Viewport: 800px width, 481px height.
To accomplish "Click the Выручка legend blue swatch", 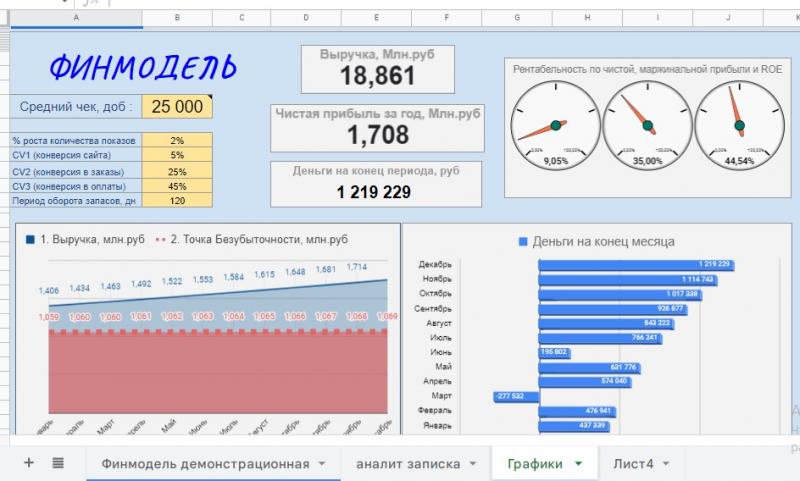I will click(30, 239).
